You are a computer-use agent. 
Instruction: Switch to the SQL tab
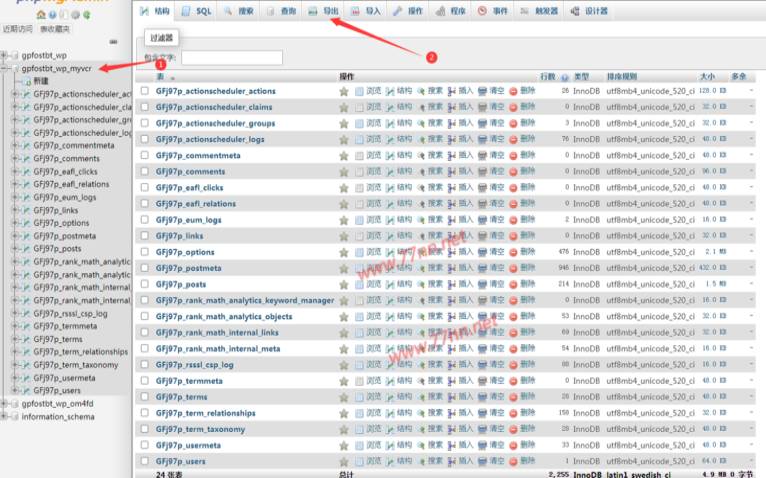(196, 11)
